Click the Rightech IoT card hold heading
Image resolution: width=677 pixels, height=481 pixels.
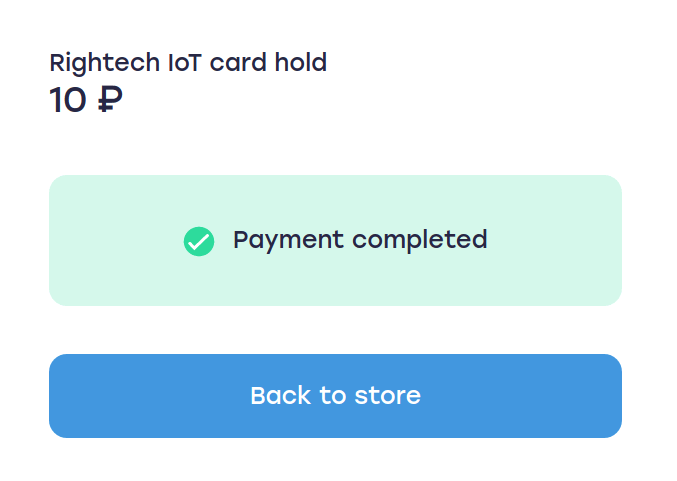(x=188, y=63)
